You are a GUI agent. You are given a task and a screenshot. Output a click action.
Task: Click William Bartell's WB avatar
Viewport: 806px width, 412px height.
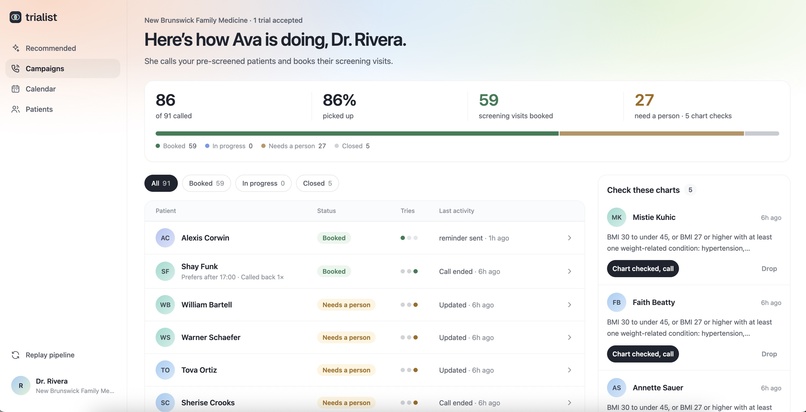coord(165,305)
